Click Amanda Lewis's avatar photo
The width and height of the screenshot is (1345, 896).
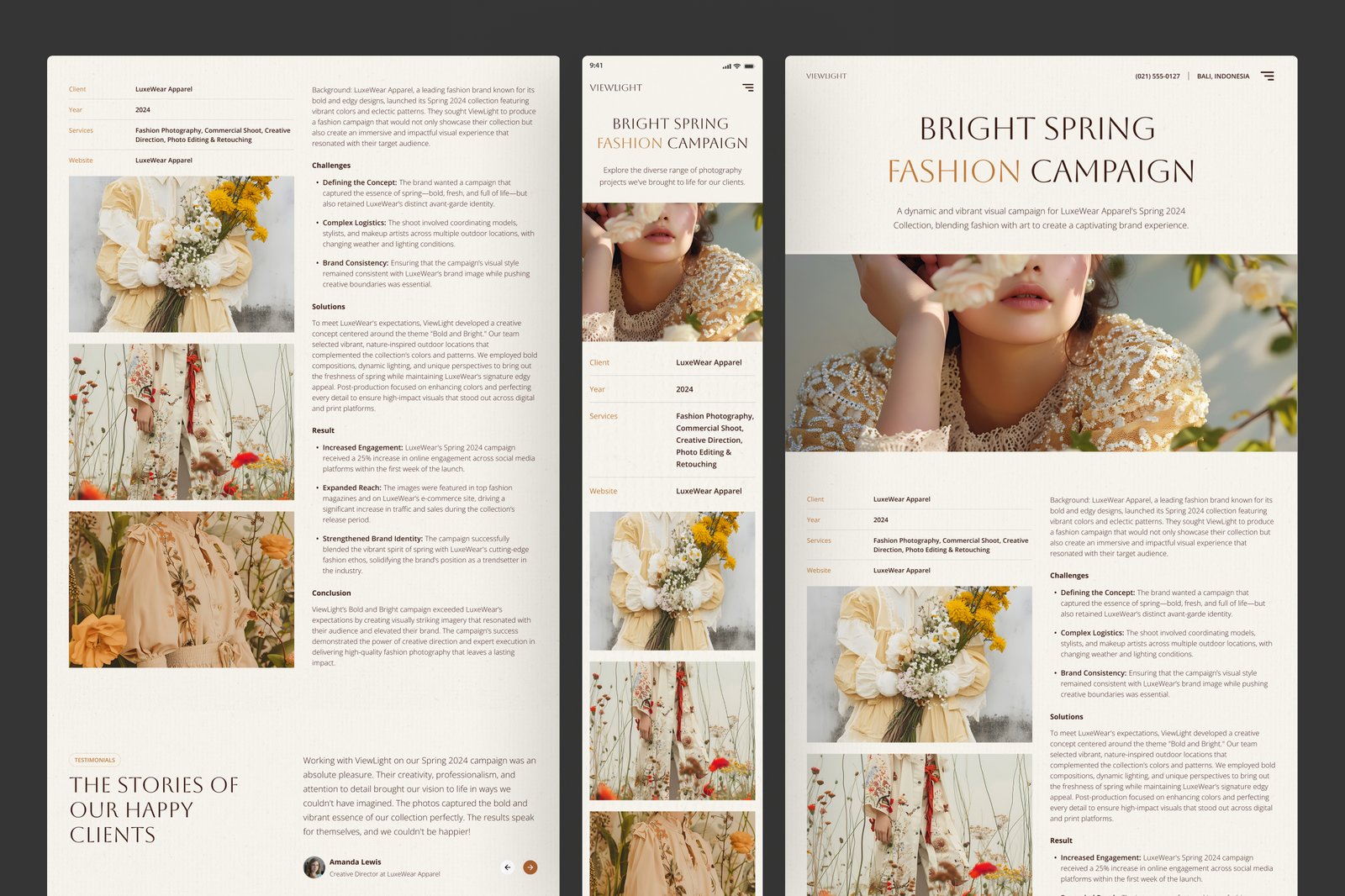click(x=314, y=867)
